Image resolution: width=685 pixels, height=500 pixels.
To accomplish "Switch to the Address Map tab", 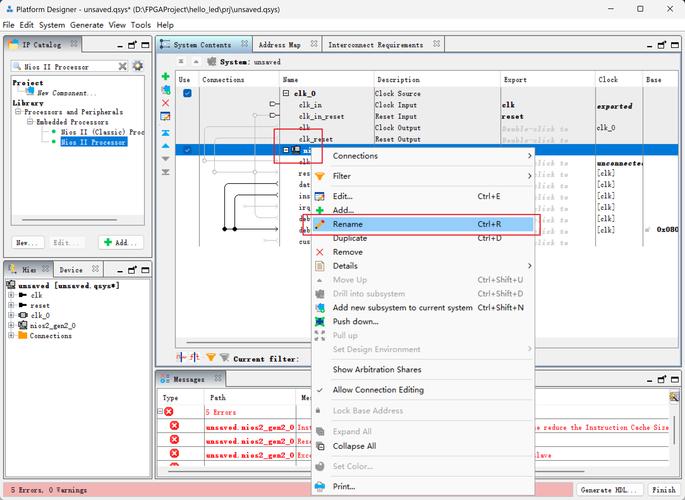I will click(x=280, y=45).
